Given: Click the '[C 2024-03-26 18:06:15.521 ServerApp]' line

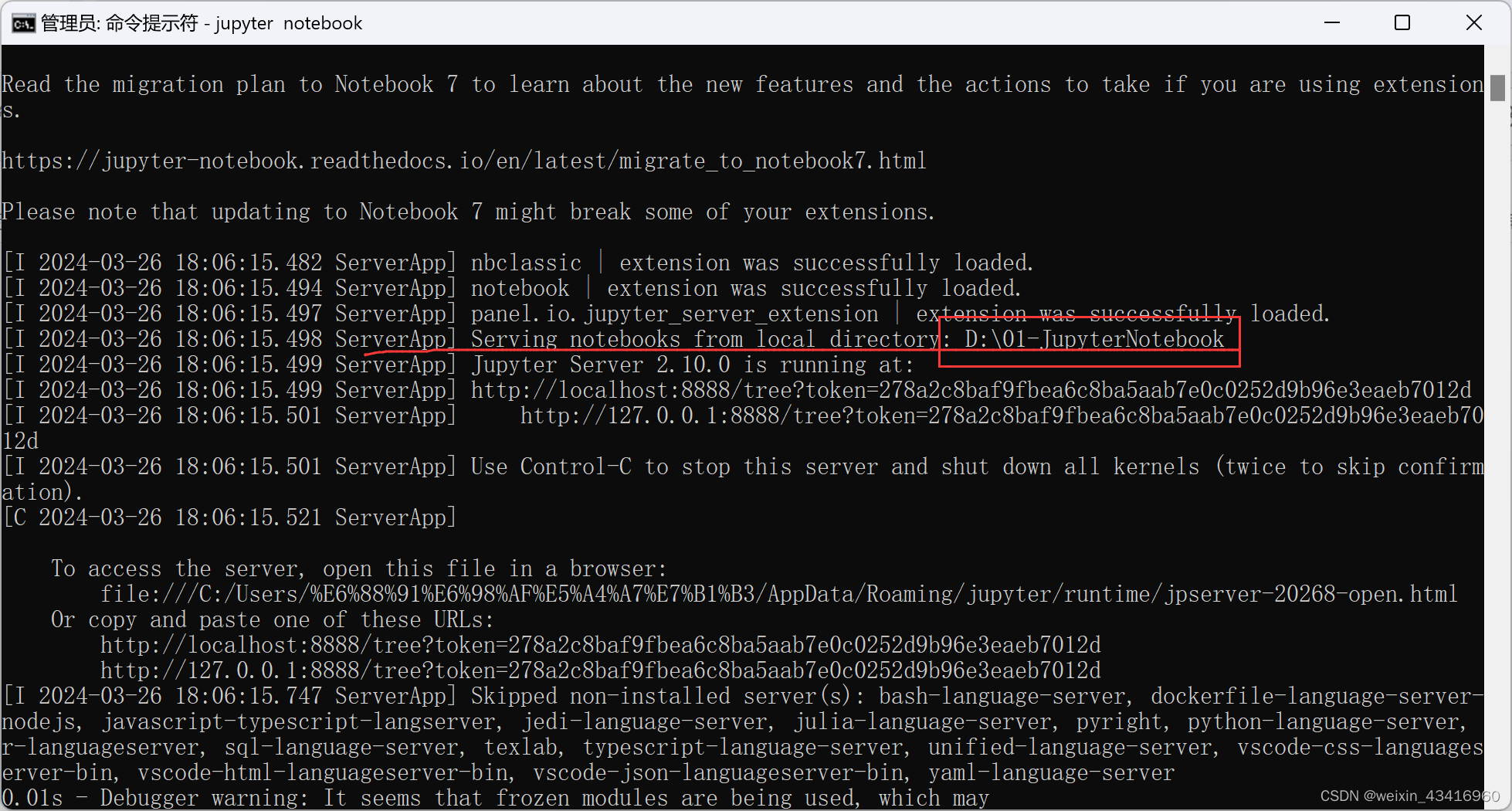Looking at the screenshot, I should pyautogui.click(x=230, y=517).
